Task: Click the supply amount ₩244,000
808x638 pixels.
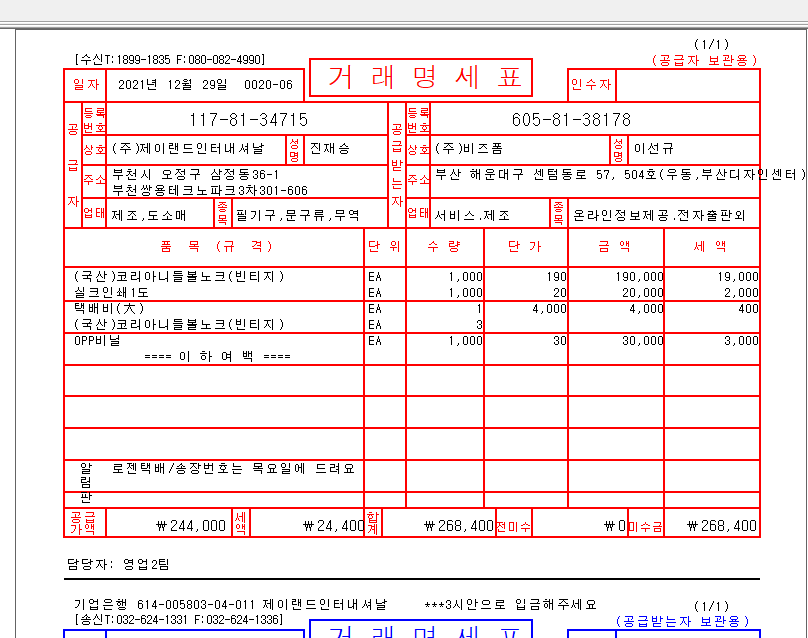Action: click(x=190, y=525)
